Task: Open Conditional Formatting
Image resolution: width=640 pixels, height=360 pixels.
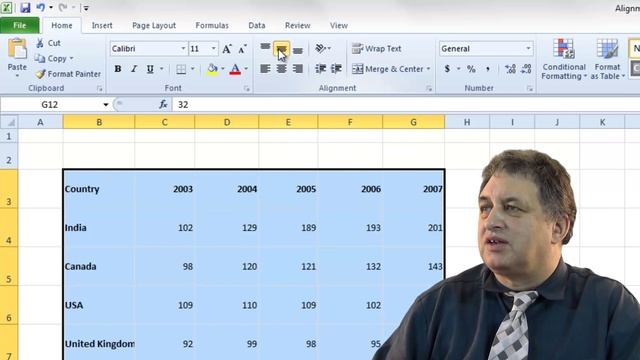Action: click(564, 59)
